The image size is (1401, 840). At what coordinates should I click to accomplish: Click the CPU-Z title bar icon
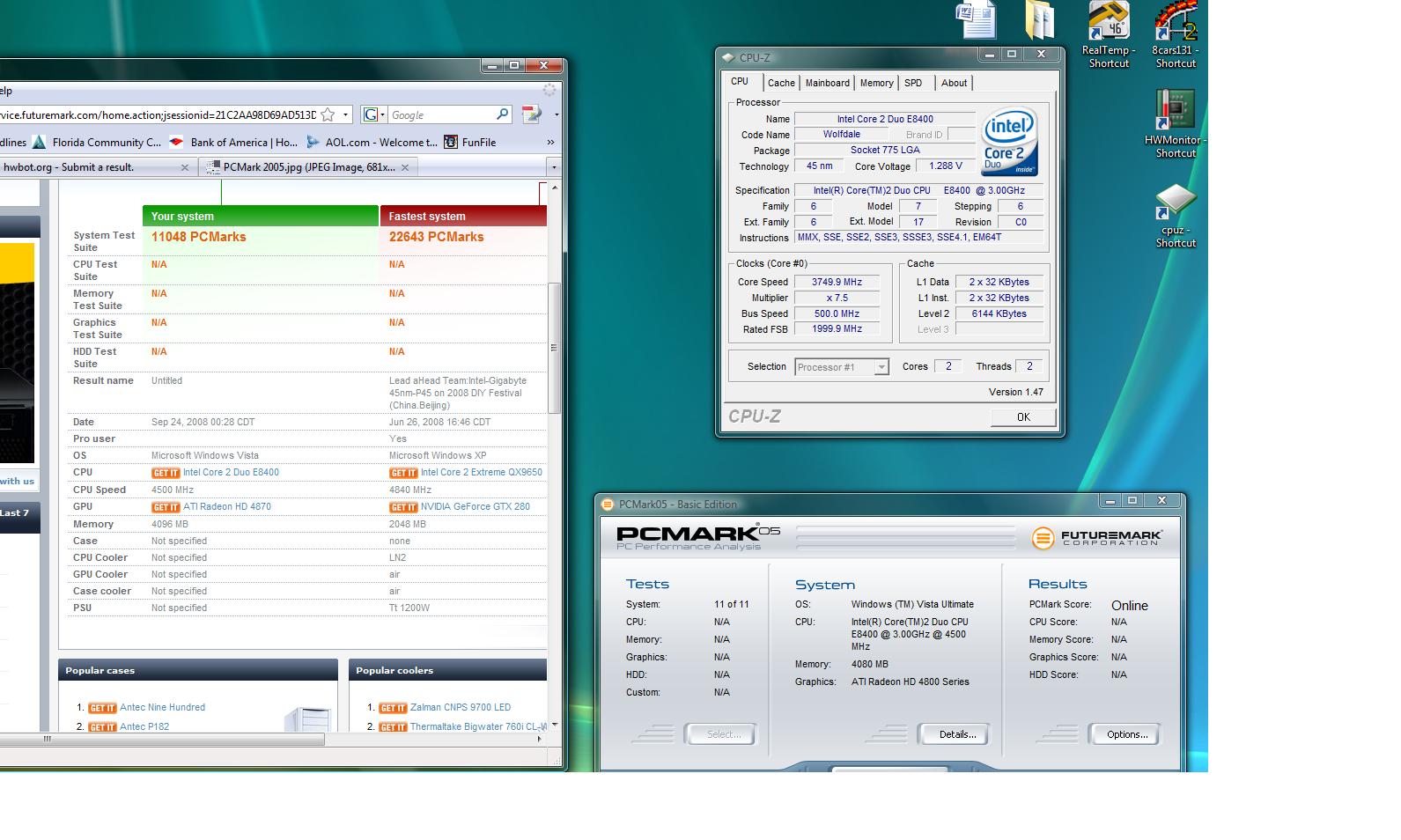point(727,57)
